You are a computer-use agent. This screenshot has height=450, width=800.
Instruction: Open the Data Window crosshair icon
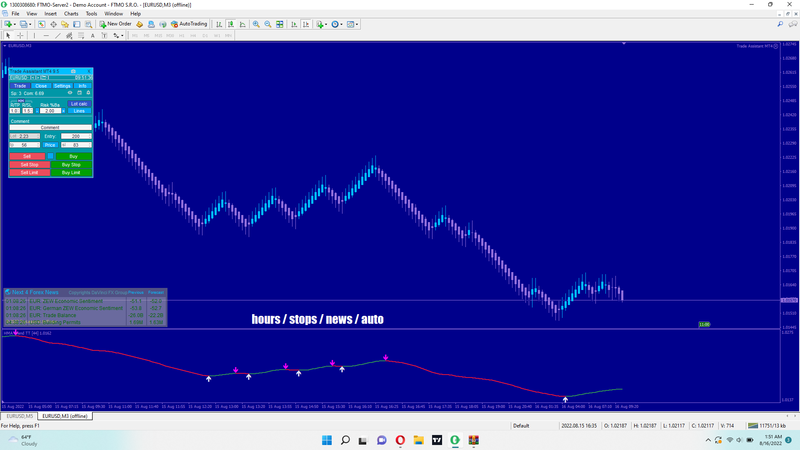[54, 24]
